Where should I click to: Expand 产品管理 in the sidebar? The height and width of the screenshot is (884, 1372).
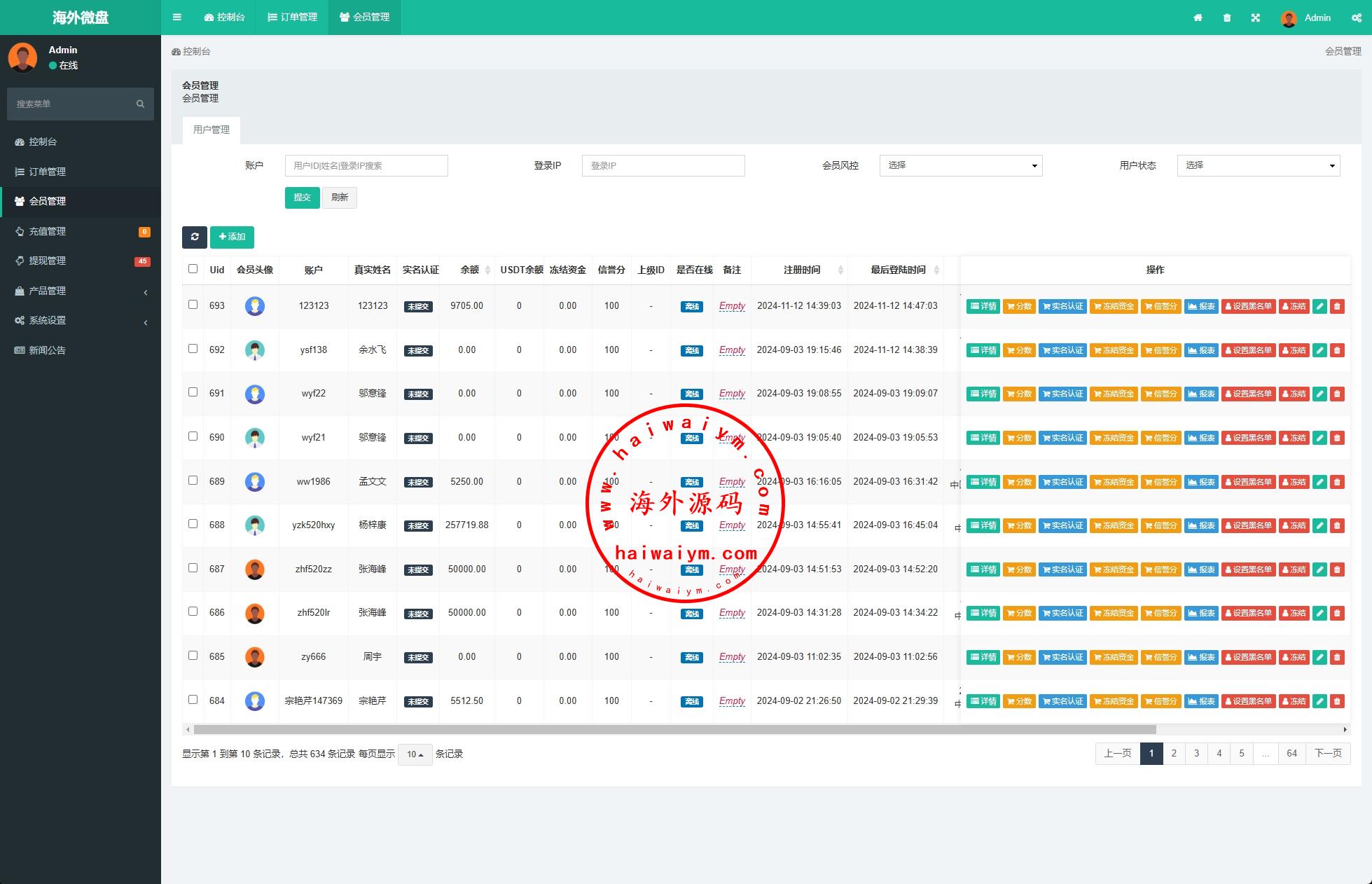[48, 291]
